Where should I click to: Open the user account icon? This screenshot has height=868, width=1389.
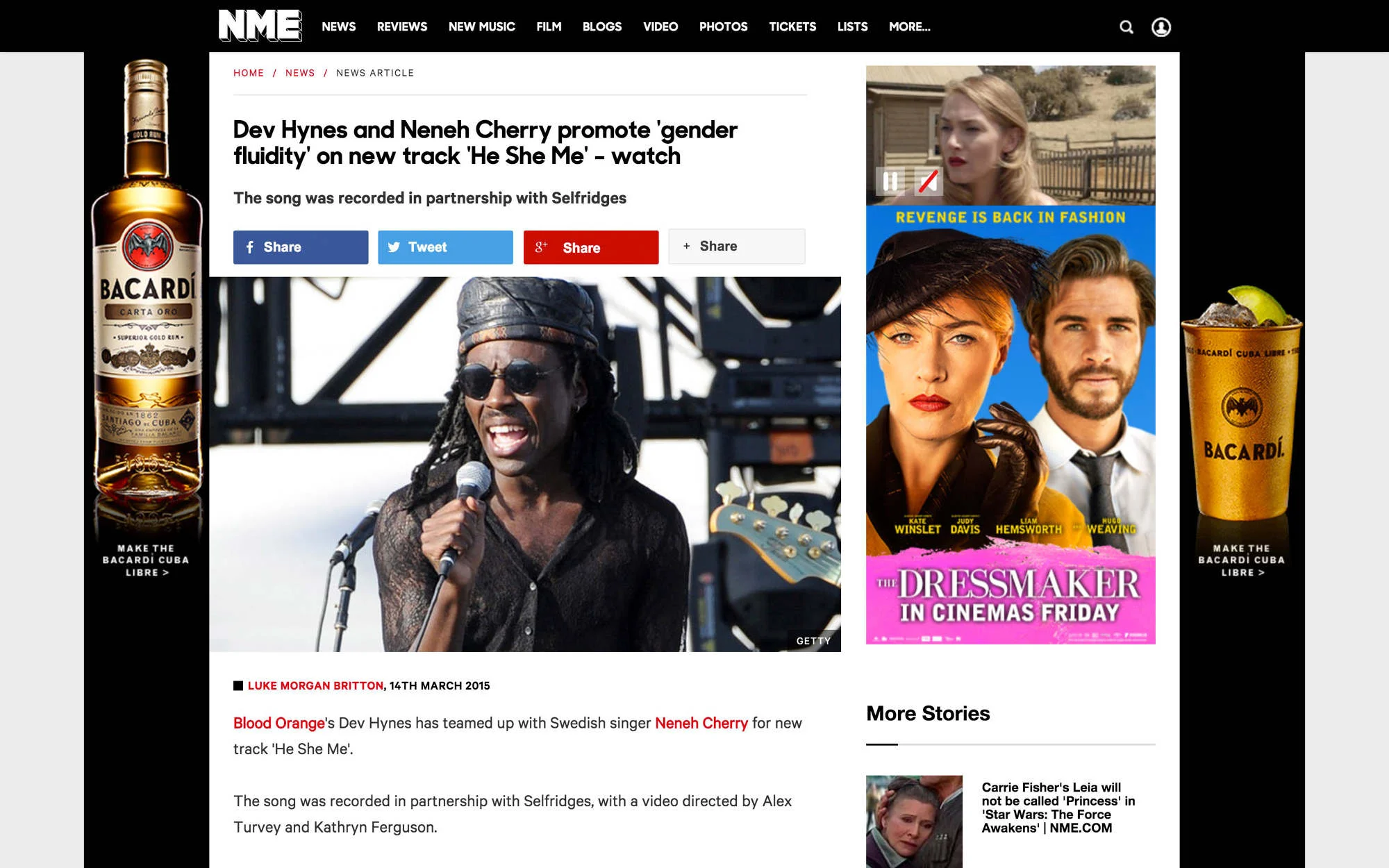pyautogui.click(x=1161, y=27)
